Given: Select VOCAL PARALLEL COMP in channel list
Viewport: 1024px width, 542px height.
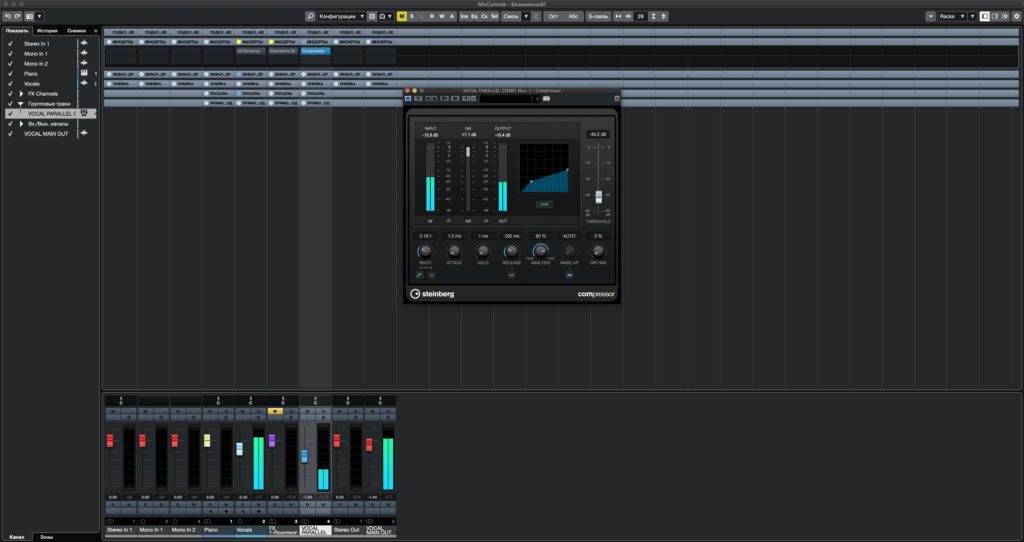Looking at the screenshot, I should pyautogui.click(x=52, y=114).
